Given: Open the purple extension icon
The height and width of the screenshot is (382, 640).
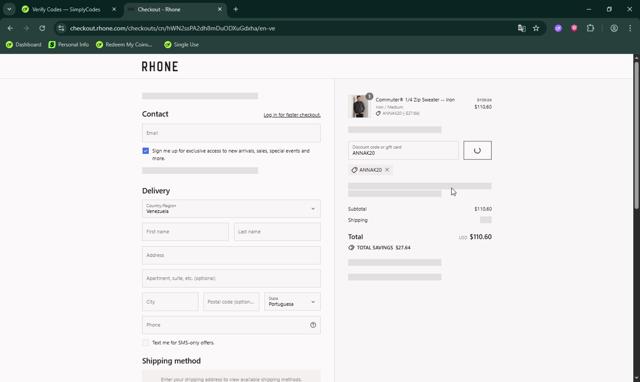Looking at the screenshot, I should [x=558, y=28].
